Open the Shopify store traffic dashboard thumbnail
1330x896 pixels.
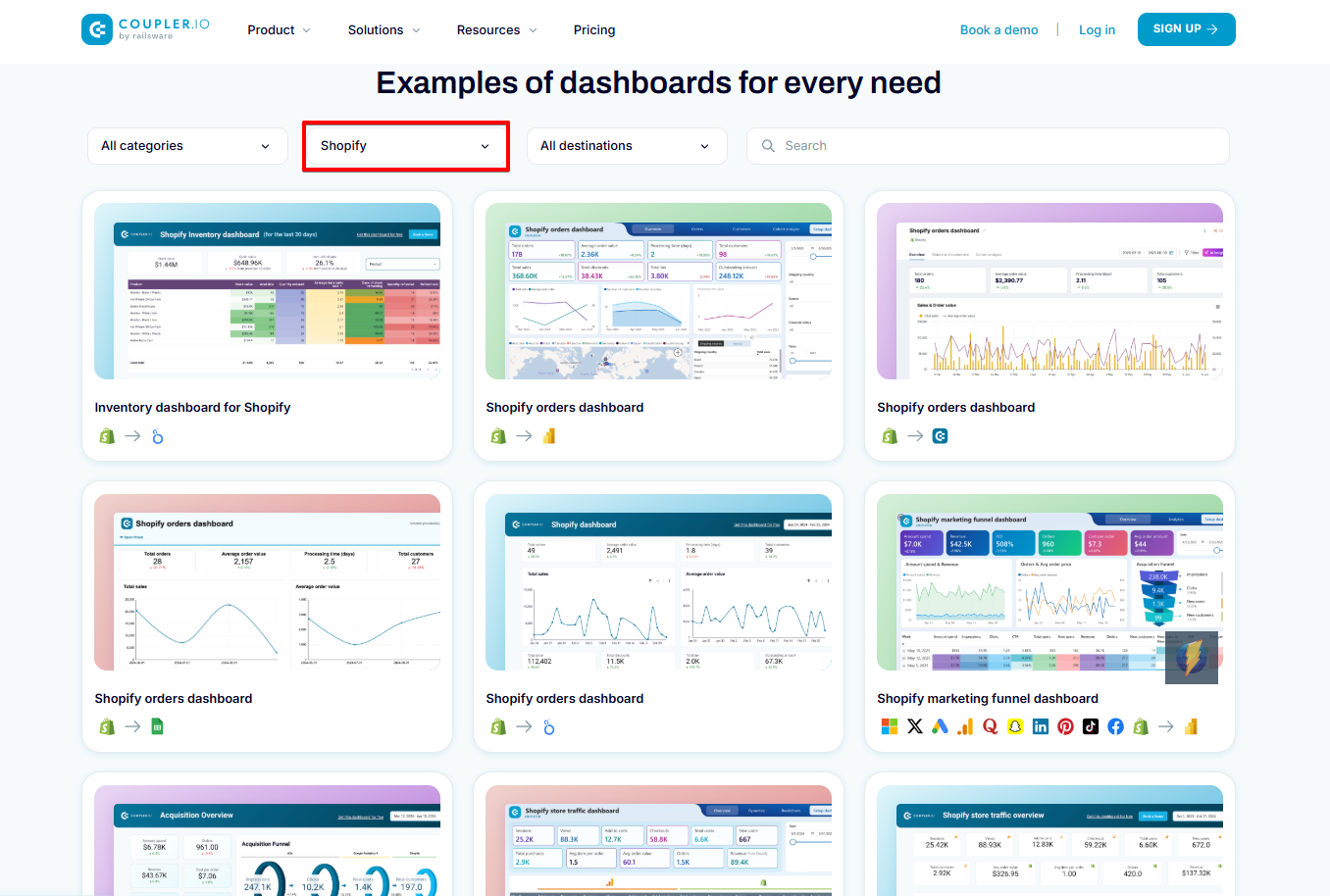click(658, 840)
